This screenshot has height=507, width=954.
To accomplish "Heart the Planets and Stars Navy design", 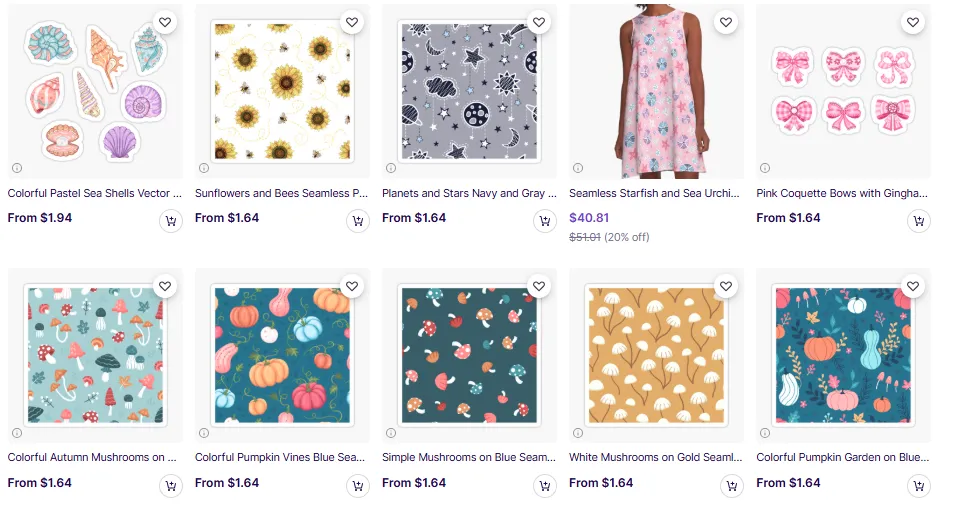I will tap(539, 22).
